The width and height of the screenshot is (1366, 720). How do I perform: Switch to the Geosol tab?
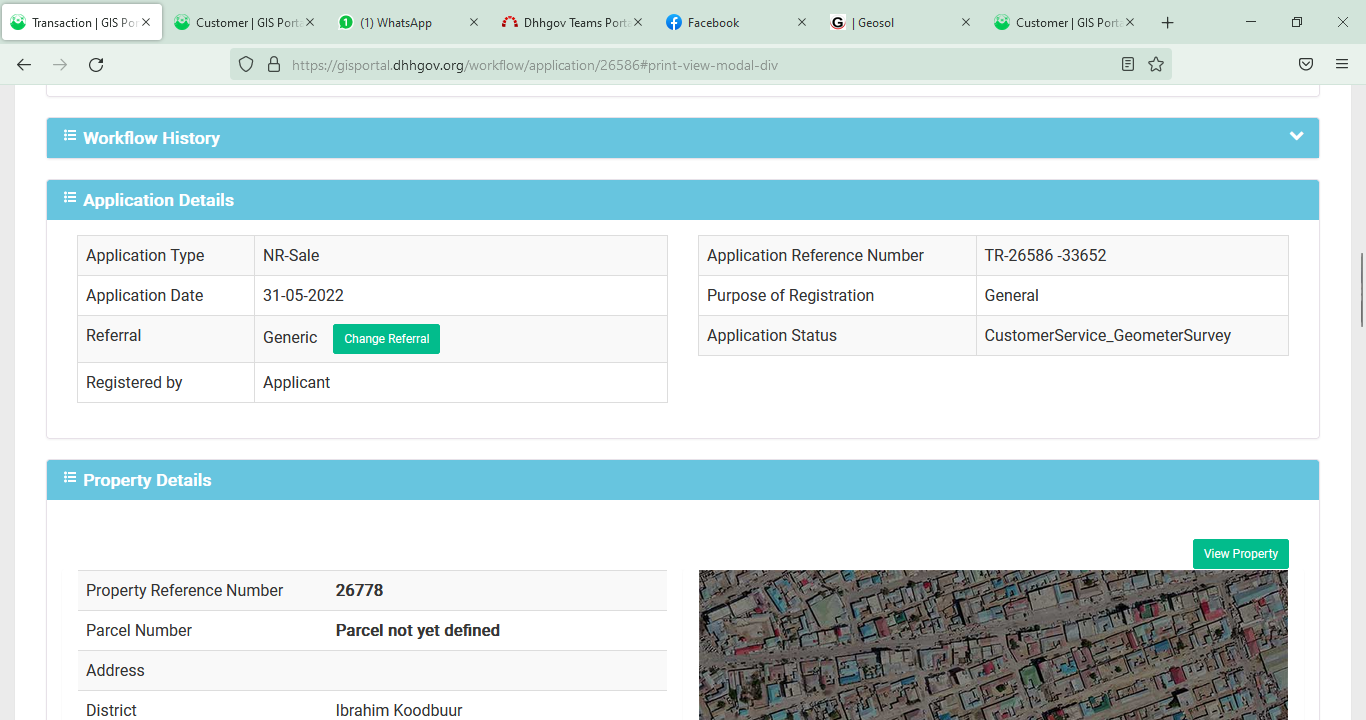coord(901,22)
